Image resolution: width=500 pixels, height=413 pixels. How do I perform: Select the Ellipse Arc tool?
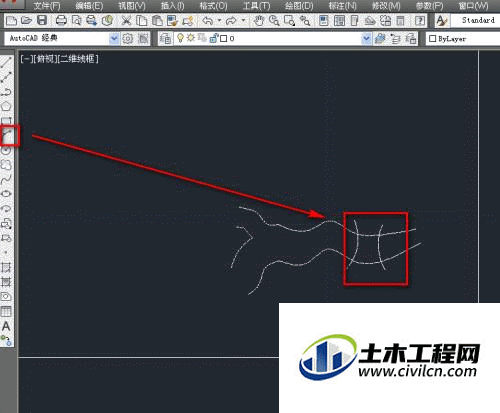pos(6,209)
